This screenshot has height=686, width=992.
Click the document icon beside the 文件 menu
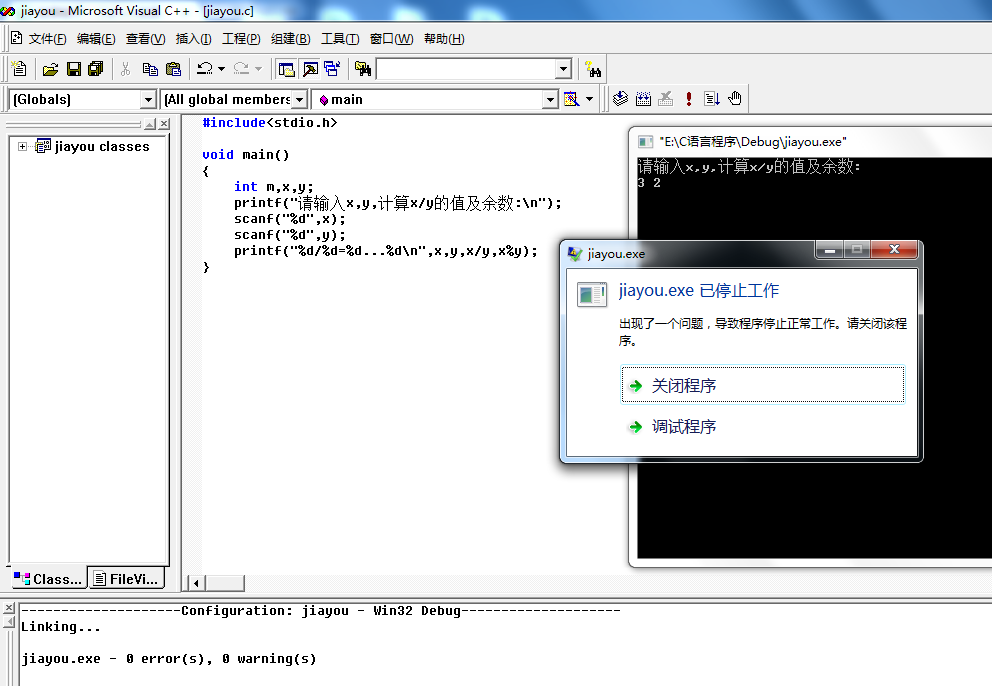pos(16,38)
